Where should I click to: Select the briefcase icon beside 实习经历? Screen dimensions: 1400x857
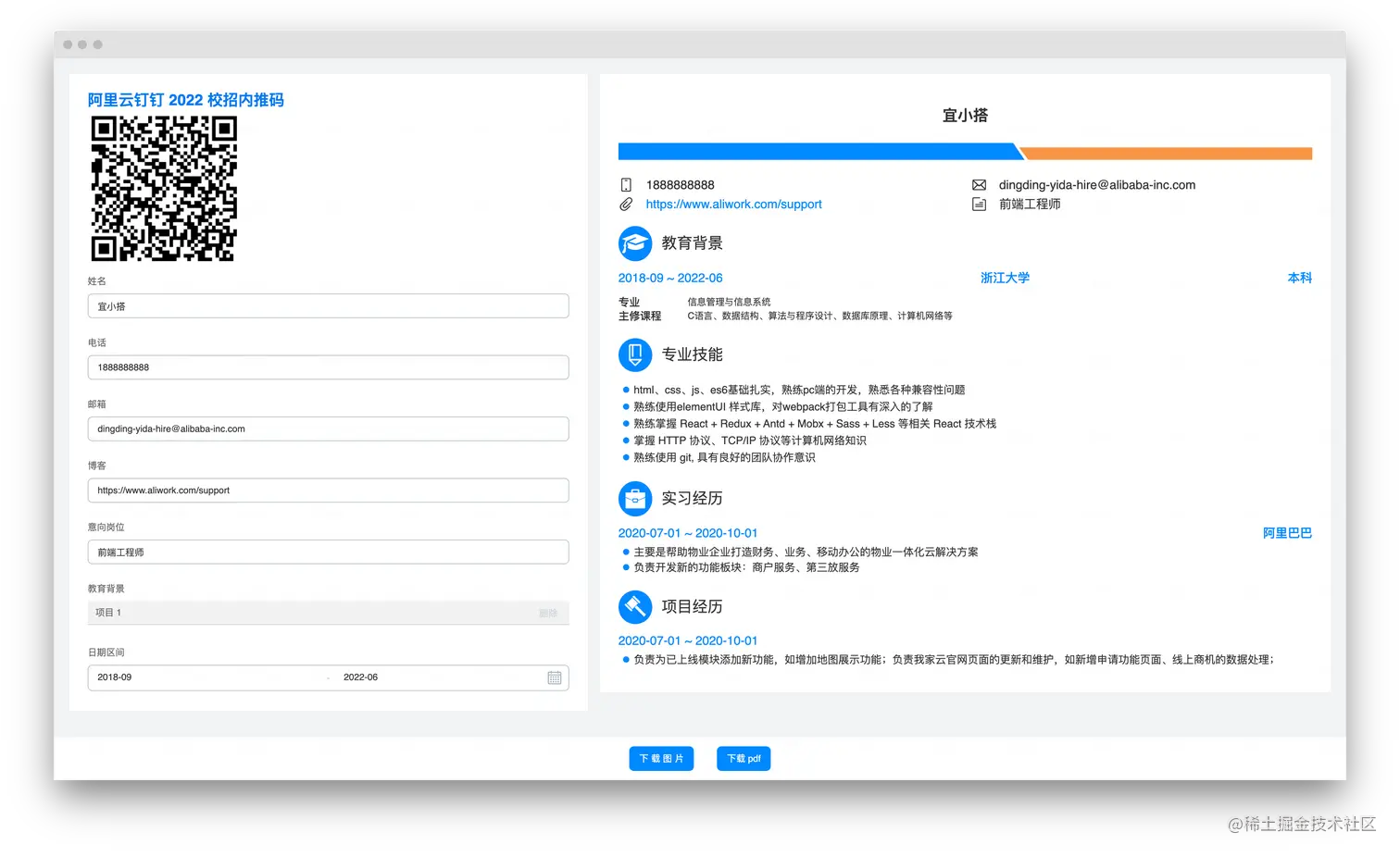pos(635,498)
